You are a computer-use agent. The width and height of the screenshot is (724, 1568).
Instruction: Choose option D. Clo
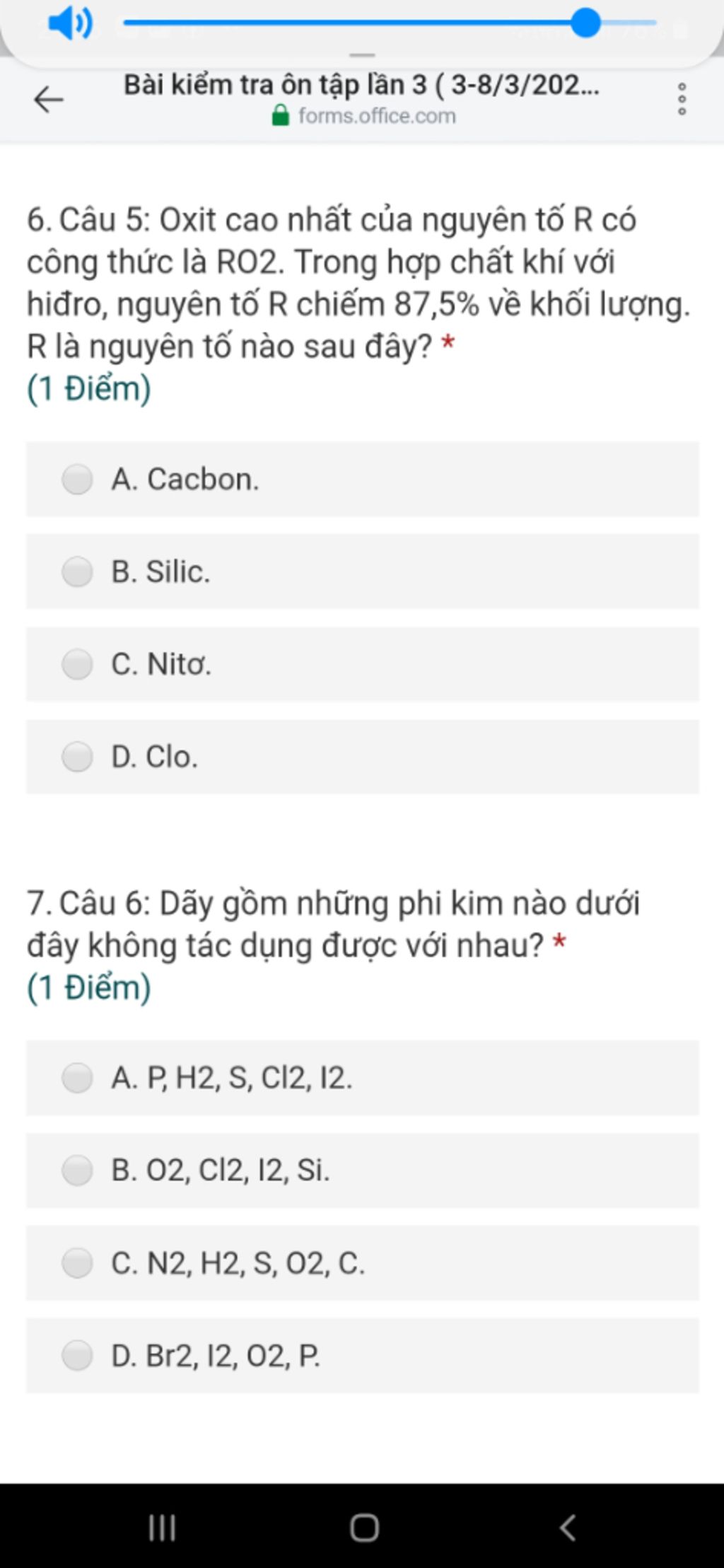pyautogui.click(x=363, y=757)
